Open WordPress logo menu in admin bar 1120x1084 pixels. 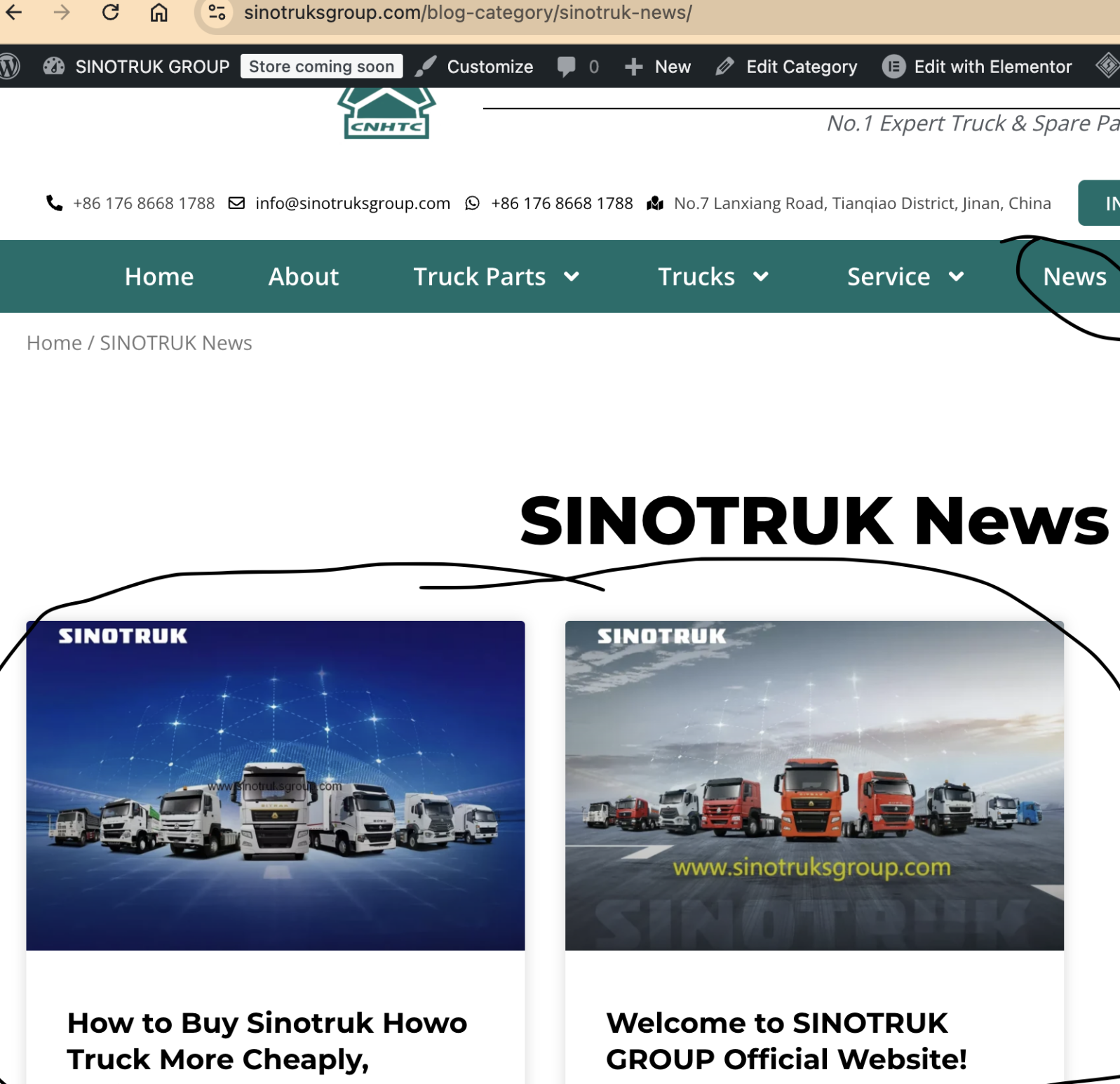click(x=10, y=67)
